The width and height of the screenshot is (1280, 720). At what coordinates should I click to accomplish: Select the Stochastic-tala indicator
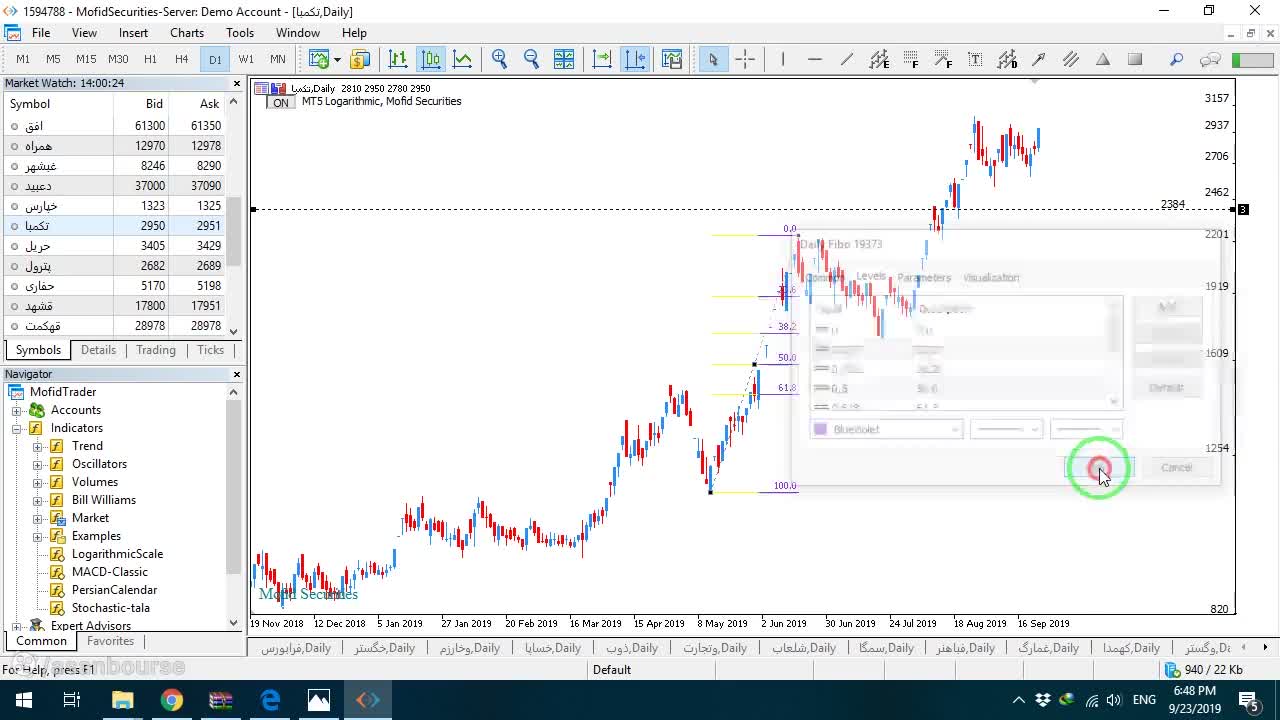coord(111,608)
